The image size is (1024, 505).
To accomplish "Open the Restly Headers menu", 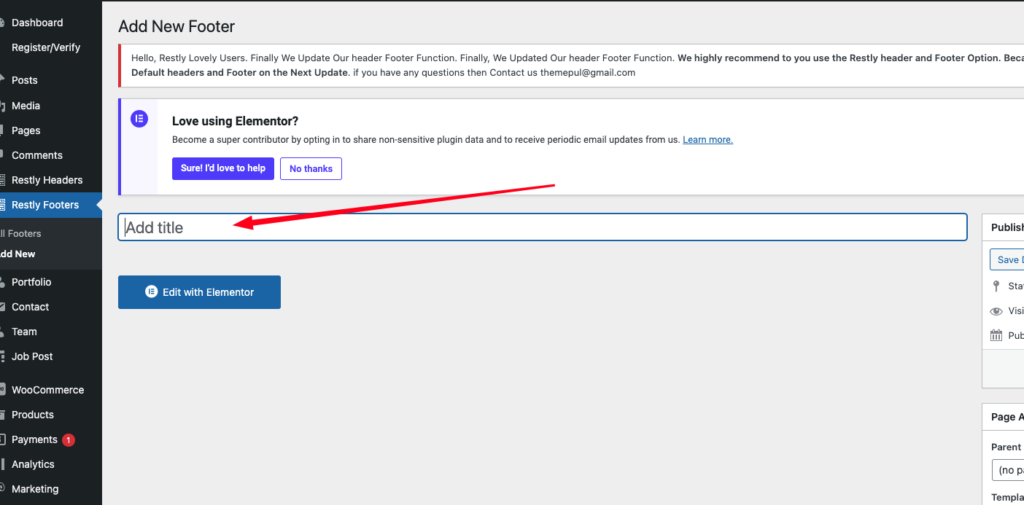I will tap(46, 180).
